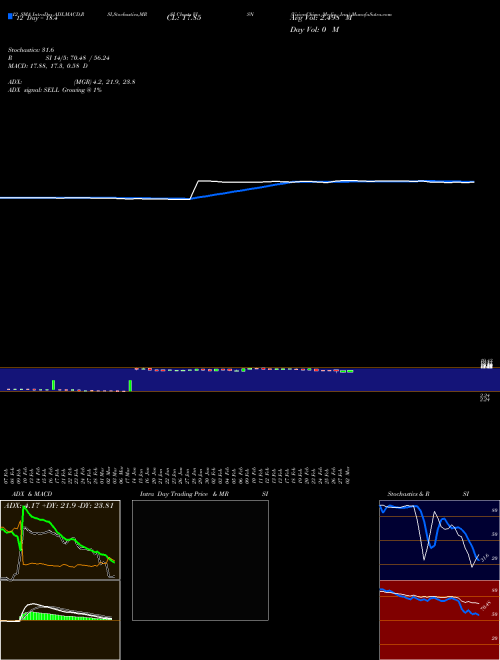Viewport: 500px width, 660px height.
Task: Click the white price line's sharp rise
Action: pyautogui.click(x=194, y=190)
